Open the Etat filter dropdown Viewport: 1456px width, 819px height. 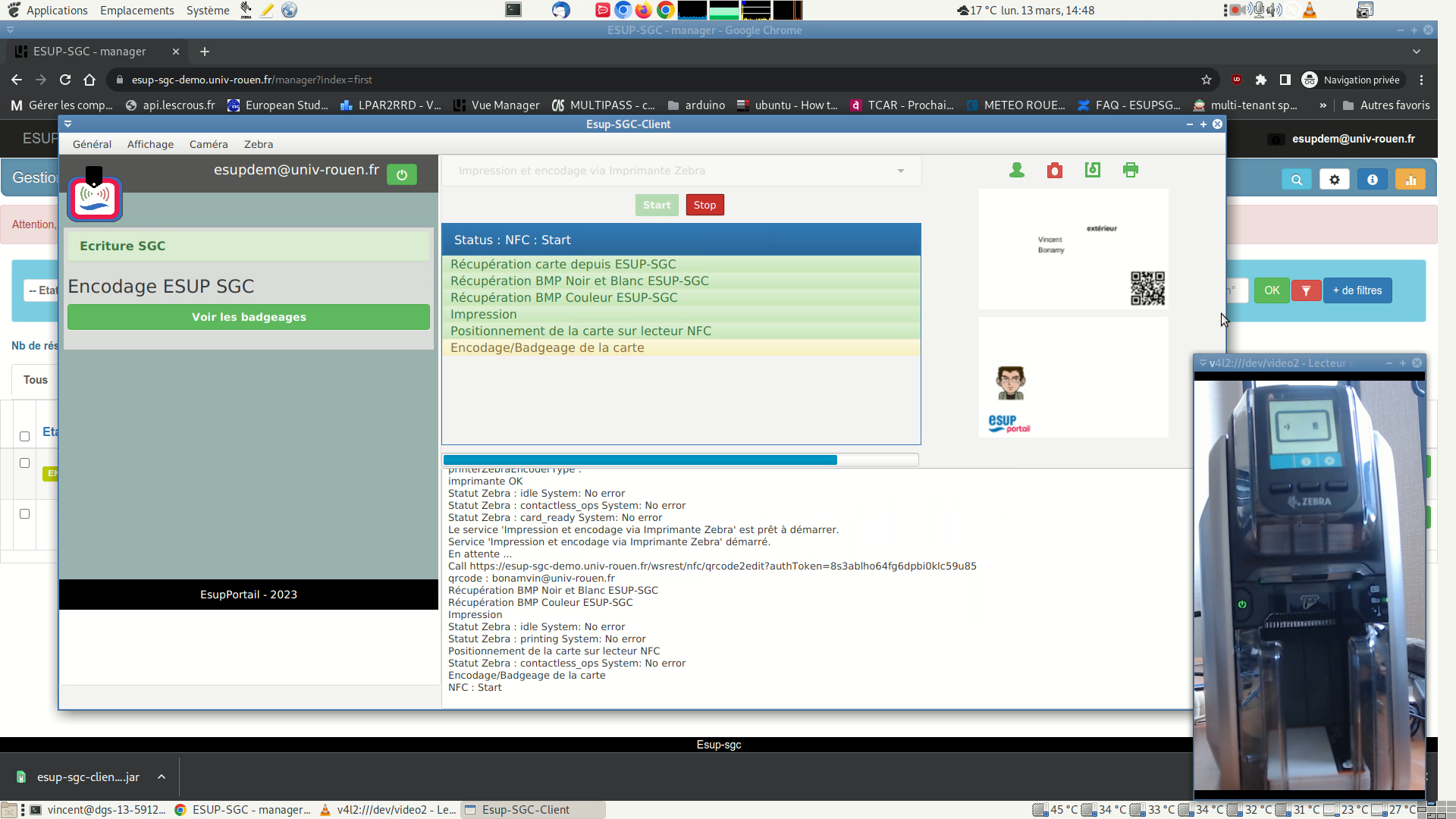42,290
